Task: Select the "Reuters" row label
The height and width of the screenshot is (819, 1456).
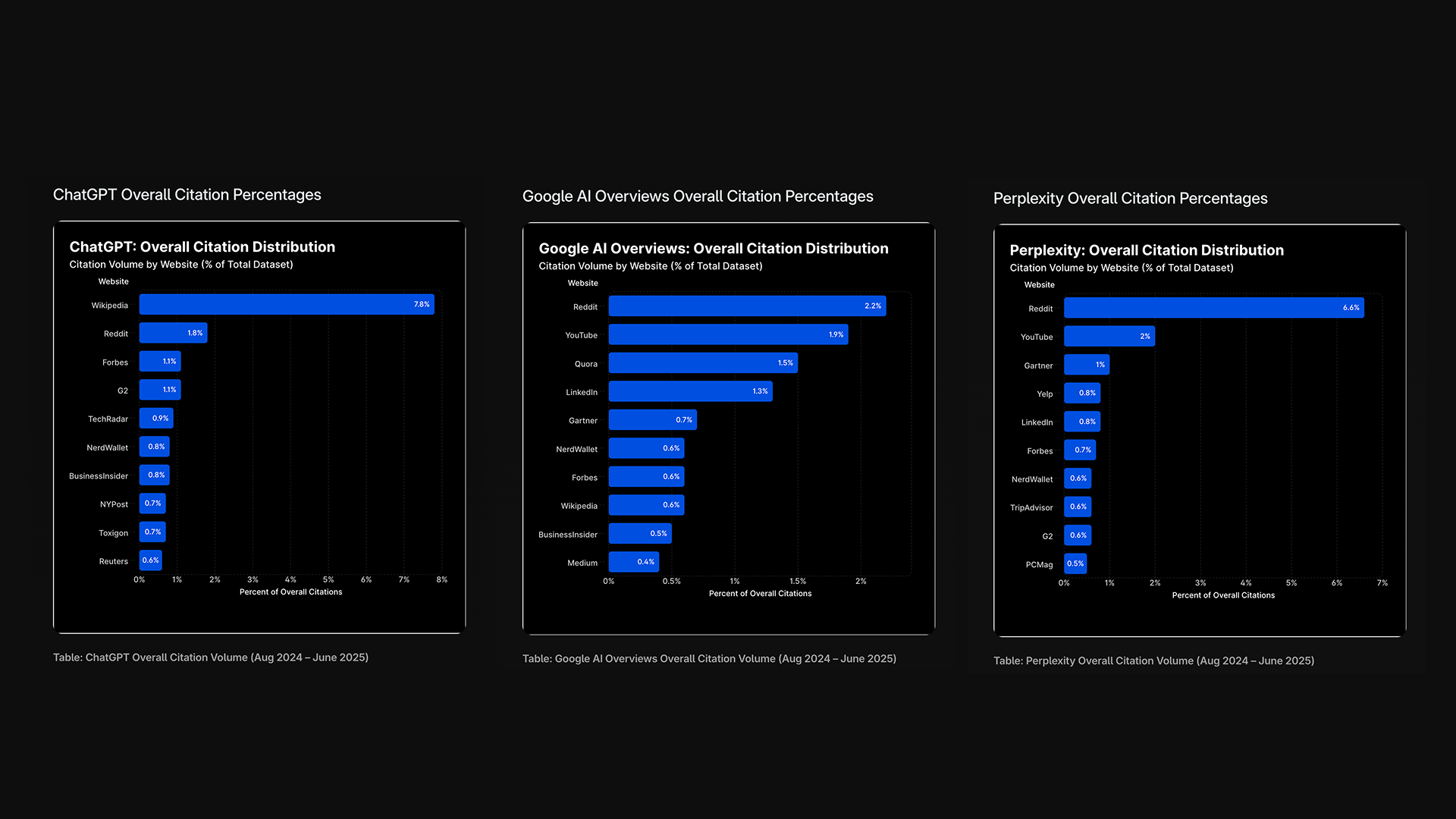Action: pyautogui.click(x=114, y=562)
